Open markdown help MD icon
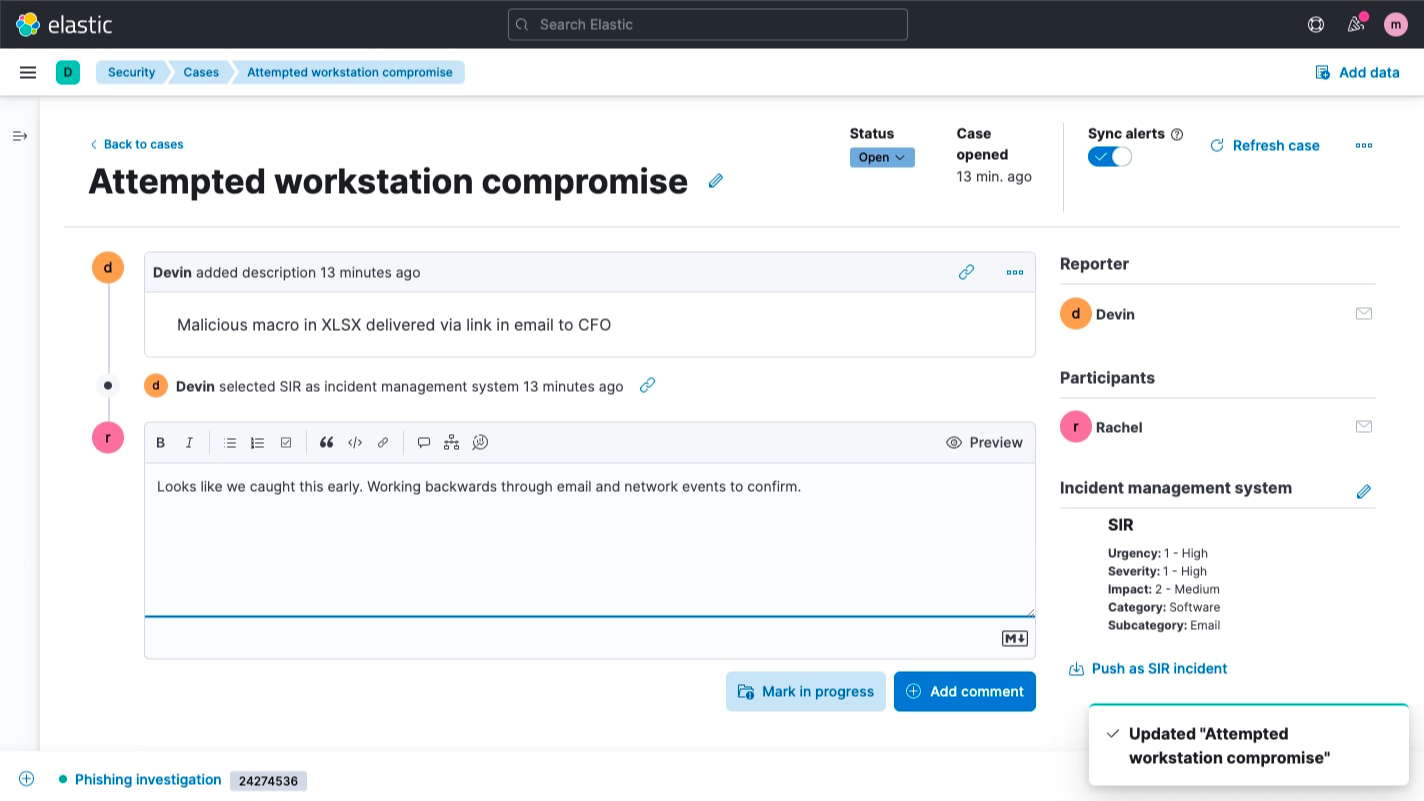The height and width of the screenshot is (801, 1424). (1015, 638)
